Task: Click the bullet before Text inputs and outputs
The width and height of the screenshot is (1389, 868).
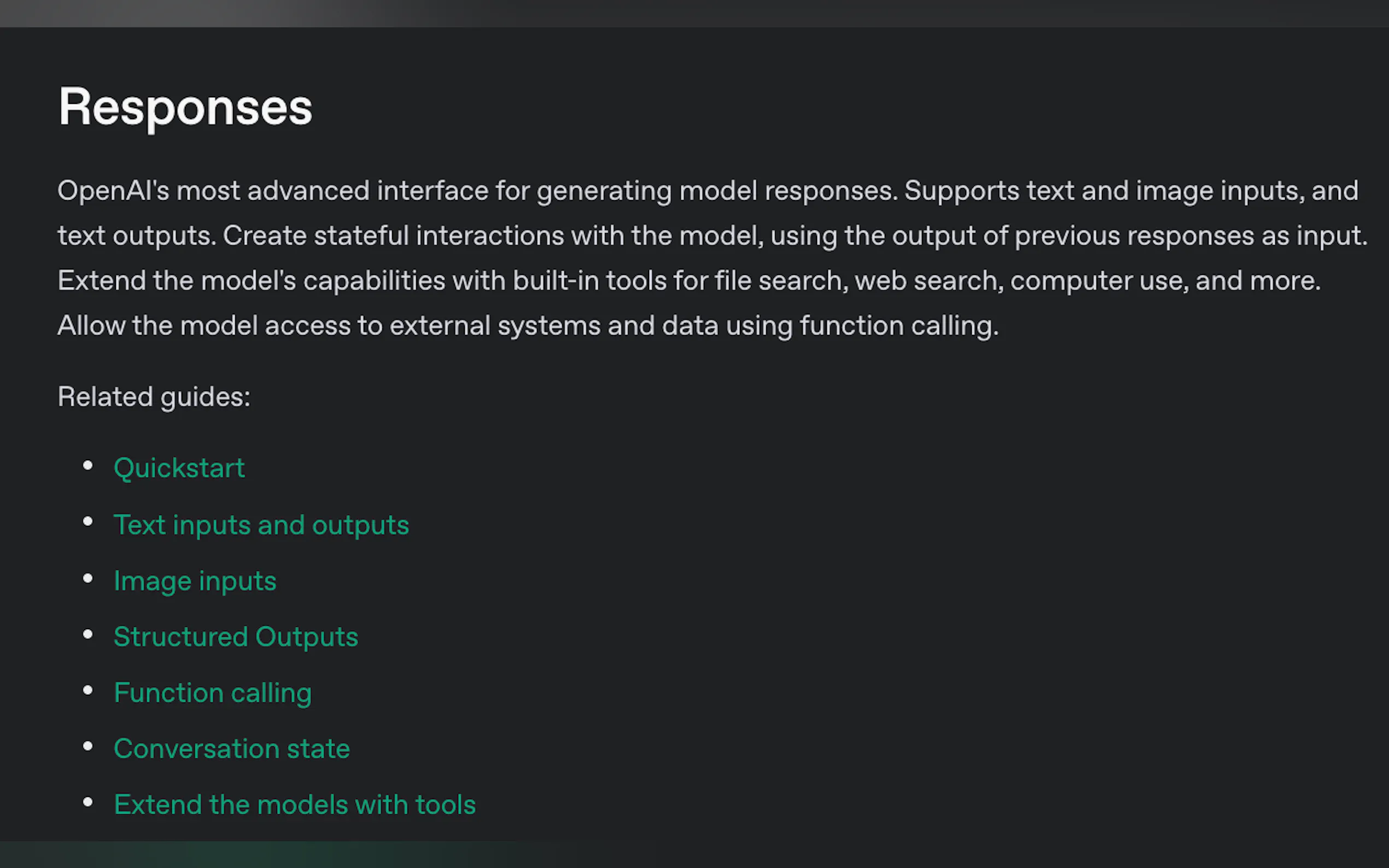Action: (x=88, y=522)
